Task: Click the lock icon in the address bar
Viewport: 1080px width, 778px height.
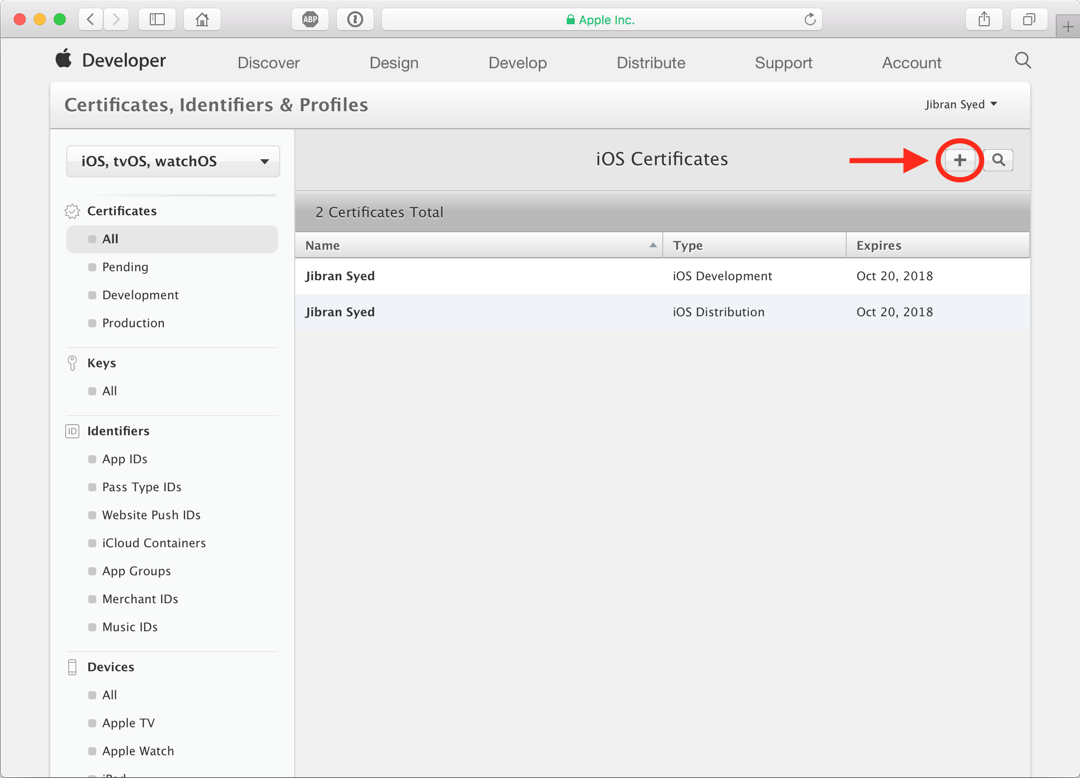Action: (570, 20)
